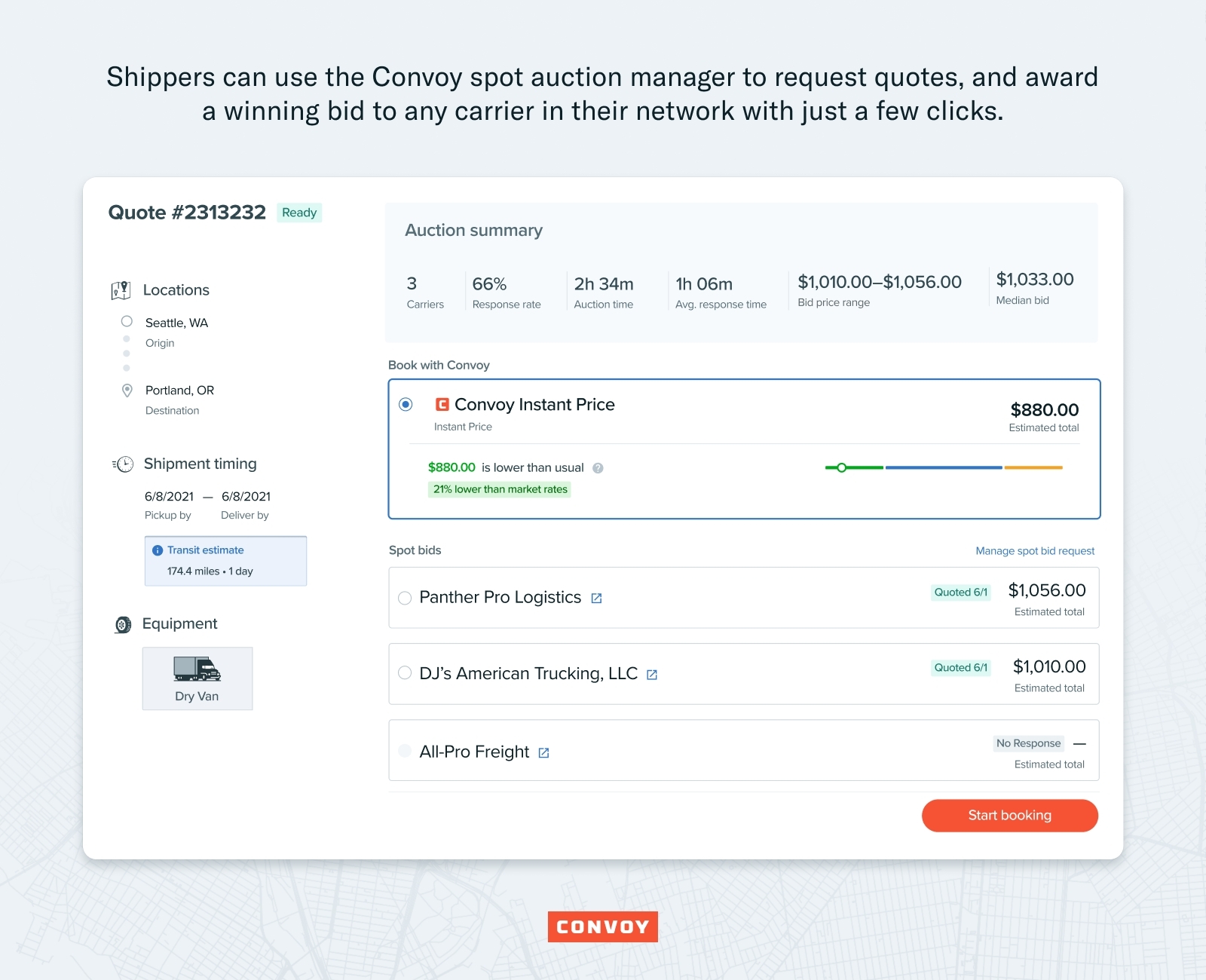
Task: Click the Start booking button
Action: (1009, 815)
